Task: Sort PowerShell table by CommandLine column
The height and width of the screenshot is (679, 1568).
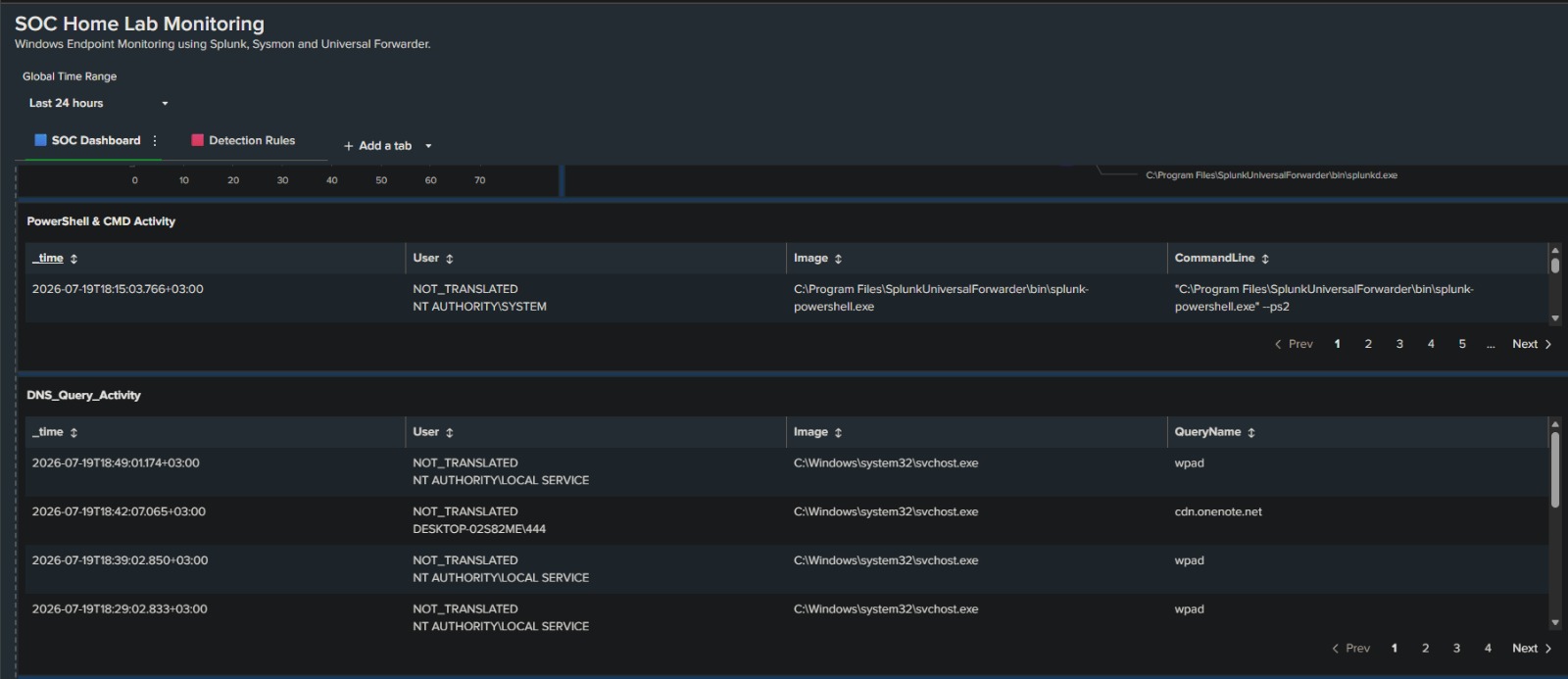Action: tap(1221, 259)
